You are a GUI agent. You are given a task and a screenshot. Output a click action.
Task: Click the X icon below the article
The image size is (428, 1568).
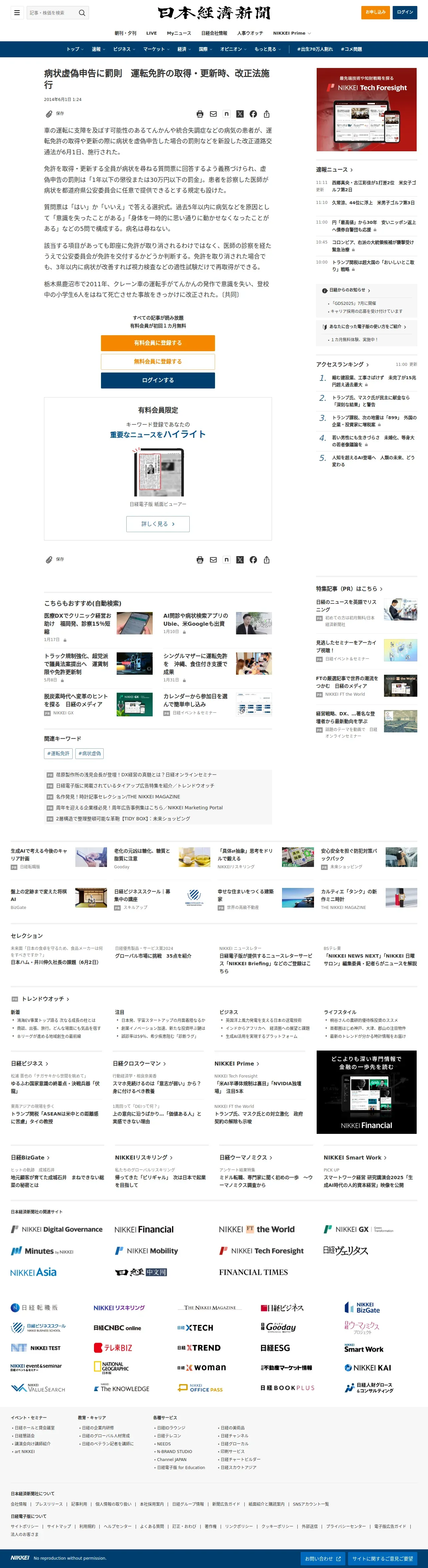click(240, 560)
